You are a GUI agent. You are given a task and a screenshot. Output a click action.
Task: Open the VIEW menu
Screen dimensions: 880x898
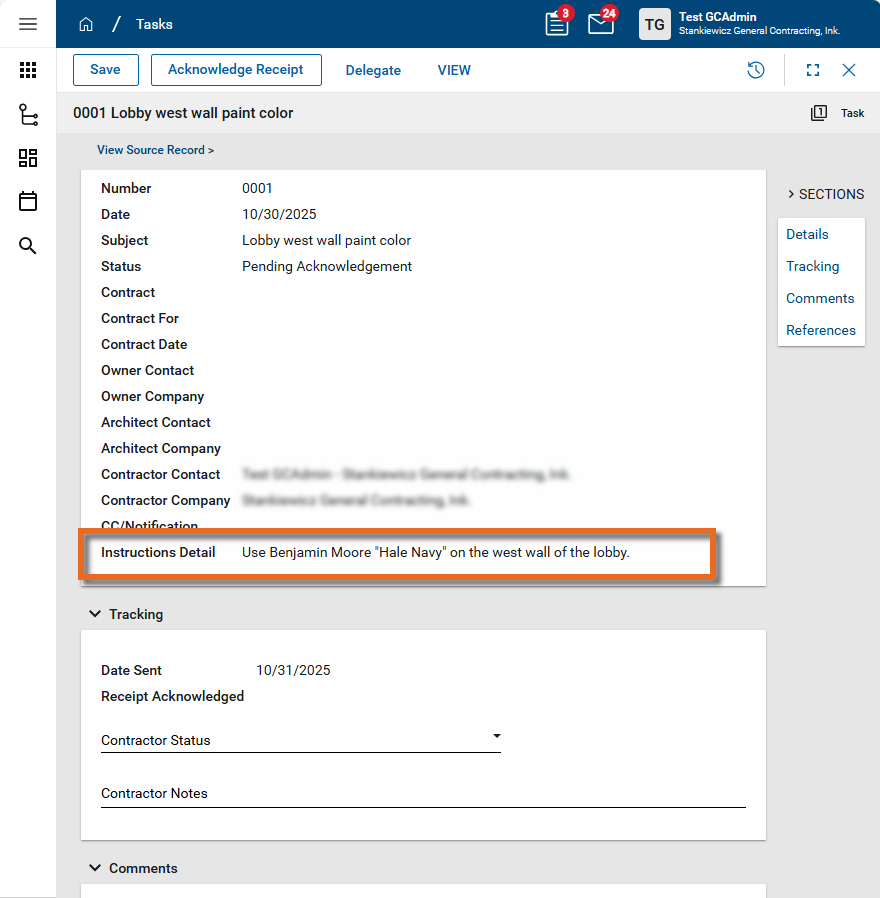point(454,71)
